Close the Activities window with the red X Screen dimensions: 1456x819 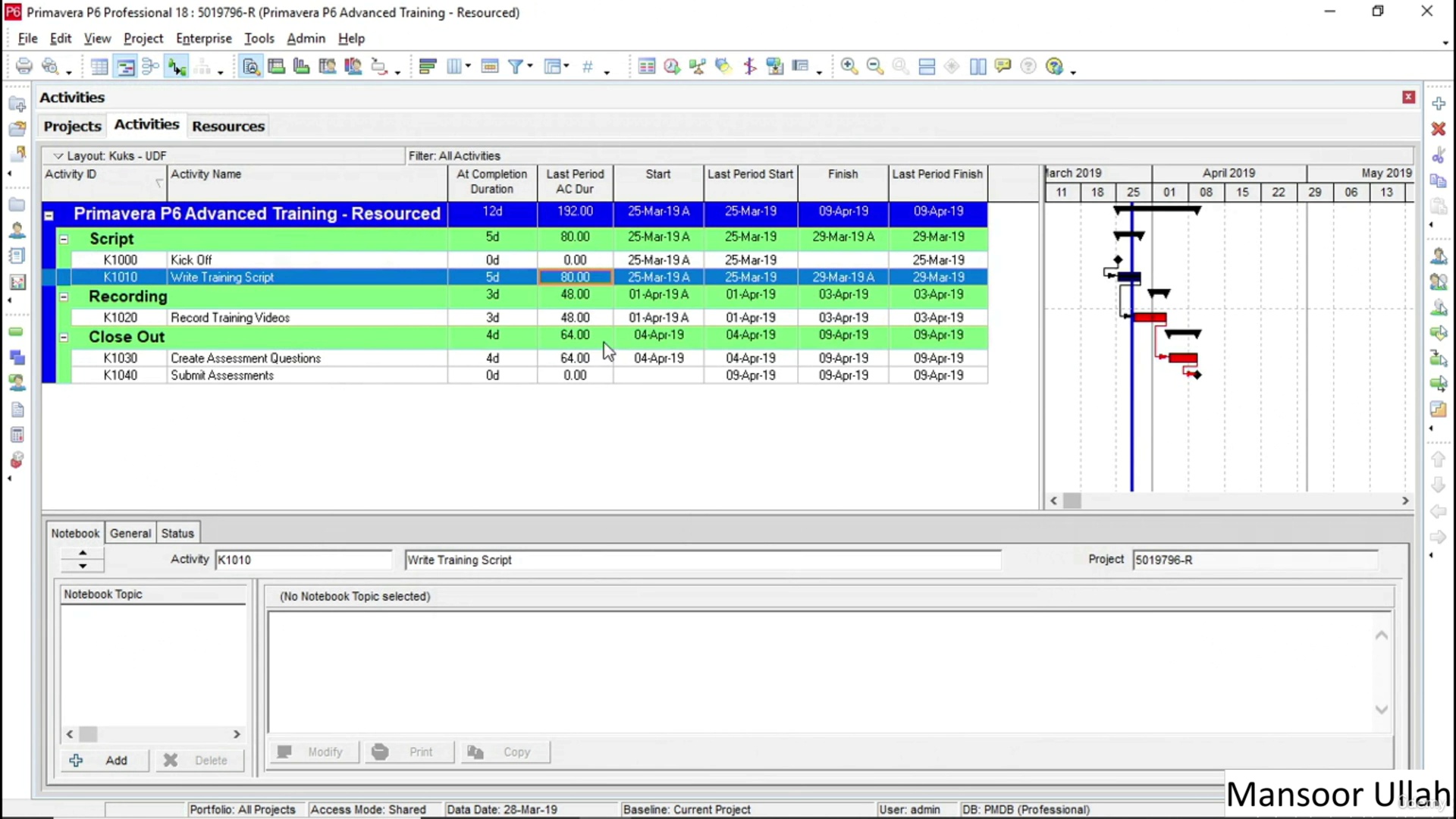(1408, 97)
